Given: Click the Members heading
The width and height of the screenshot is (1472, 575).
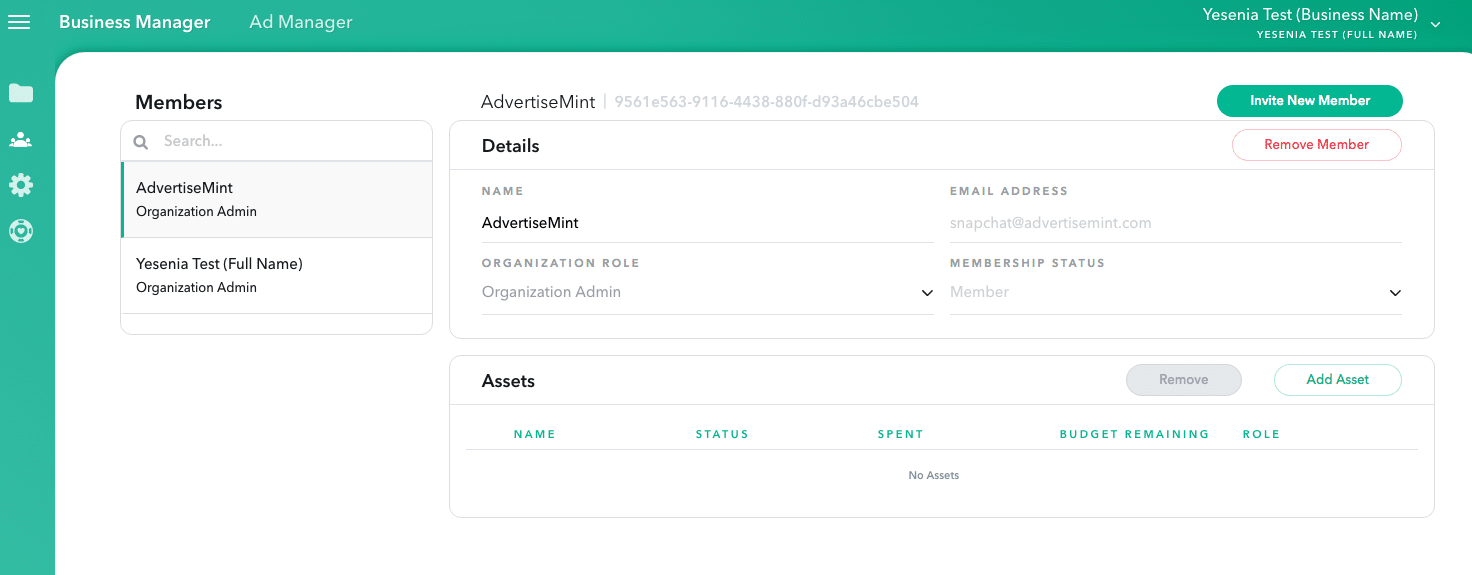Looking at the screenshot, I should [x=179, y=102].
